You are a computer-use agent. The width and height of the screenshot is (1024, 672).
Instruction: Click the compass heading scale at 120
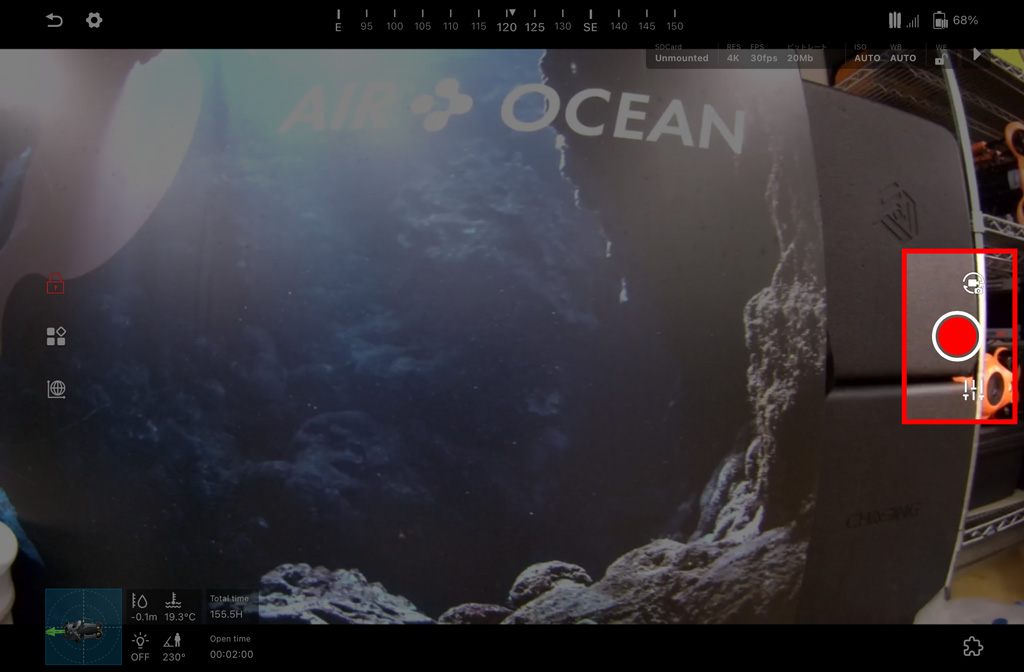click(x=508, y=22)
